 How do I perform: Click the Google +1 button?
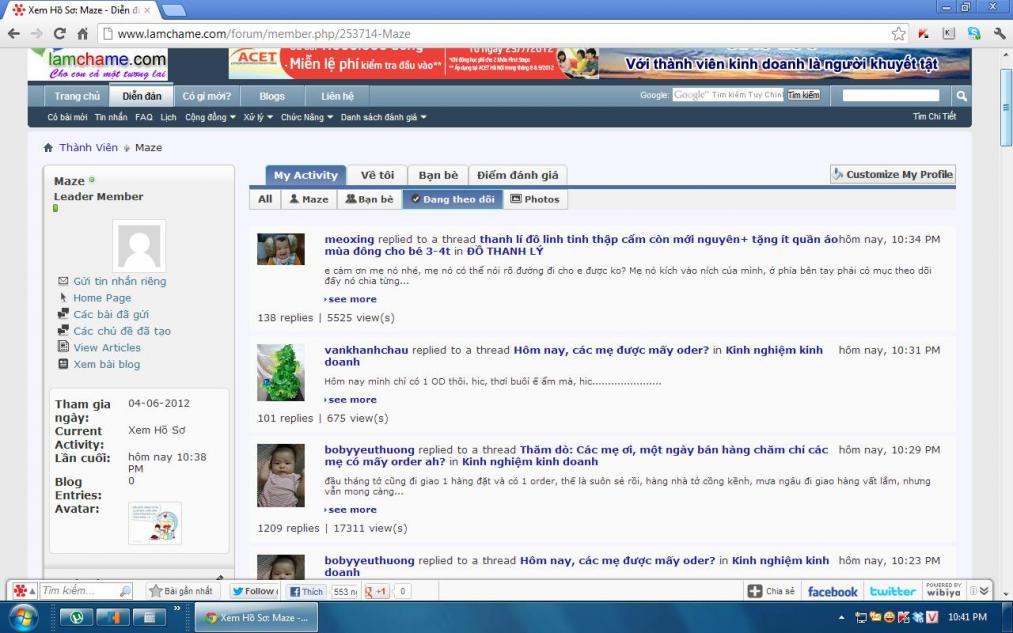pos(376,591)
